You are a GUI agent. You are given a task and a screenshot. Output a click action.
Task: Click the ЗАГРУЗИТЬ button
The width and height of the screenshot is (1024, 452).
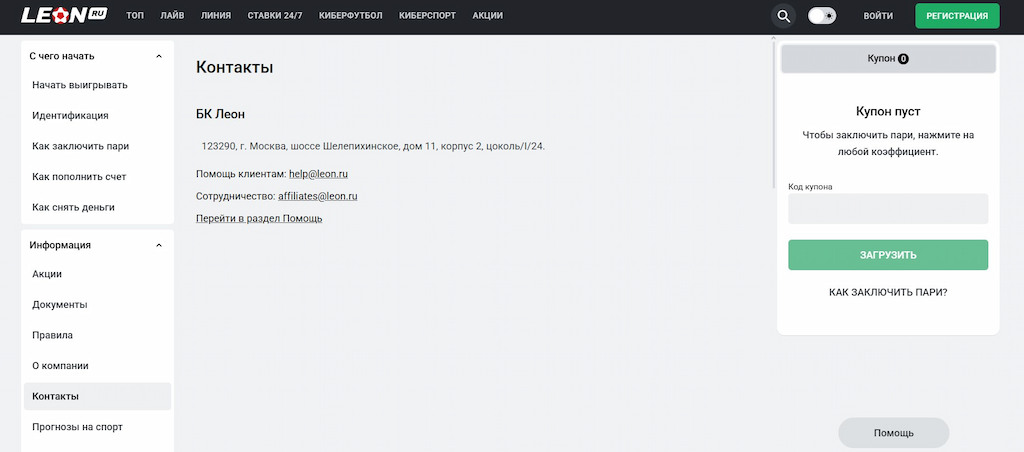pyautogui.click(x=888, y=255)
